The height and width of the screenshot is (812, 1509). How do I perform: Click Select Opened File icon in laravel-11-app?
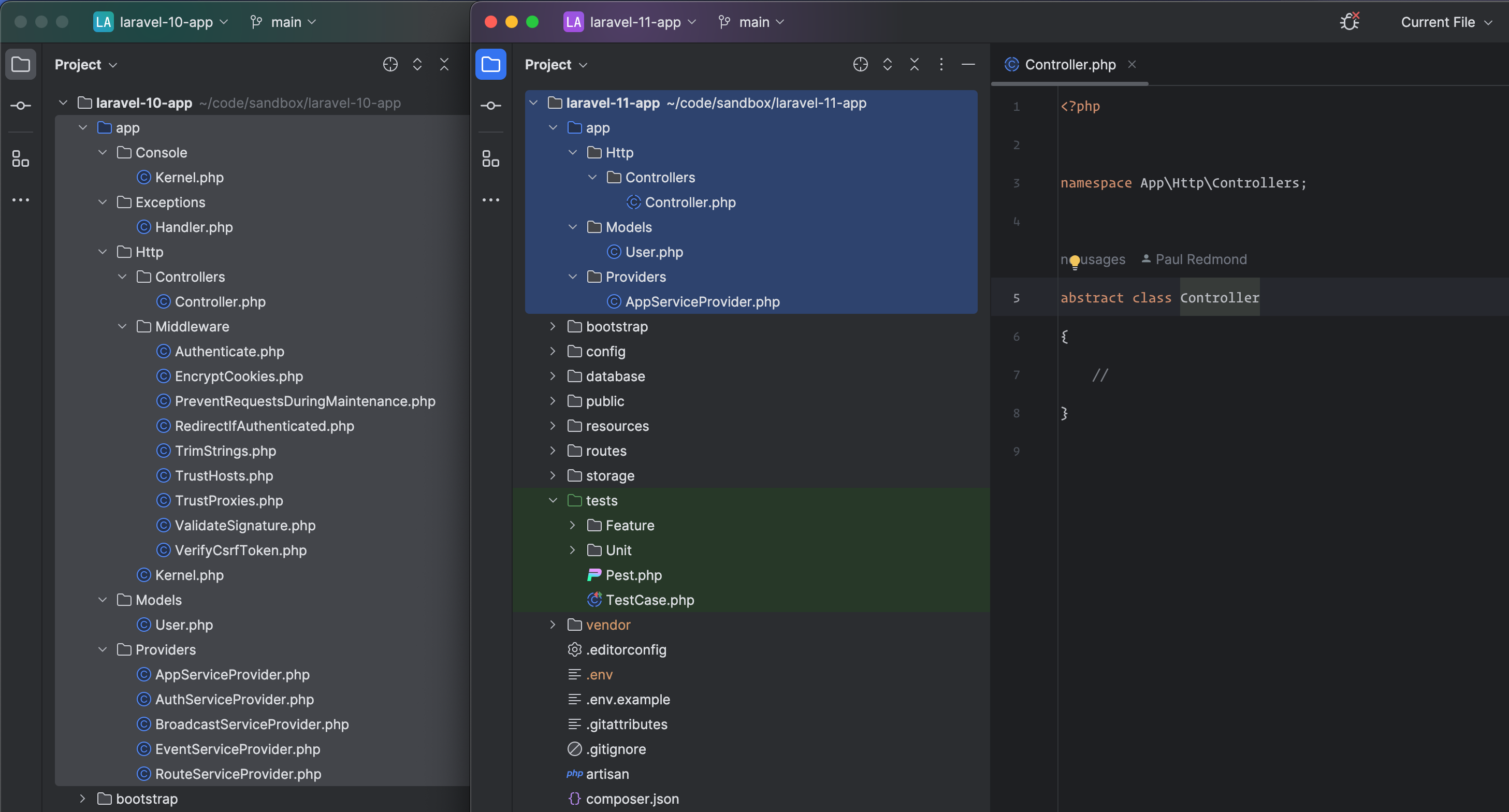[860, 64]
